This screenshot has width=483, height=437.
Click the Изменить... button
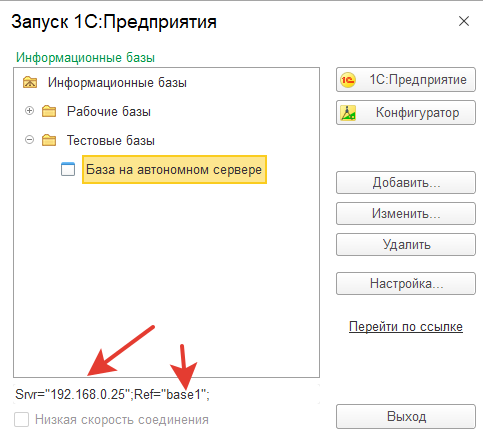[406, 214]
